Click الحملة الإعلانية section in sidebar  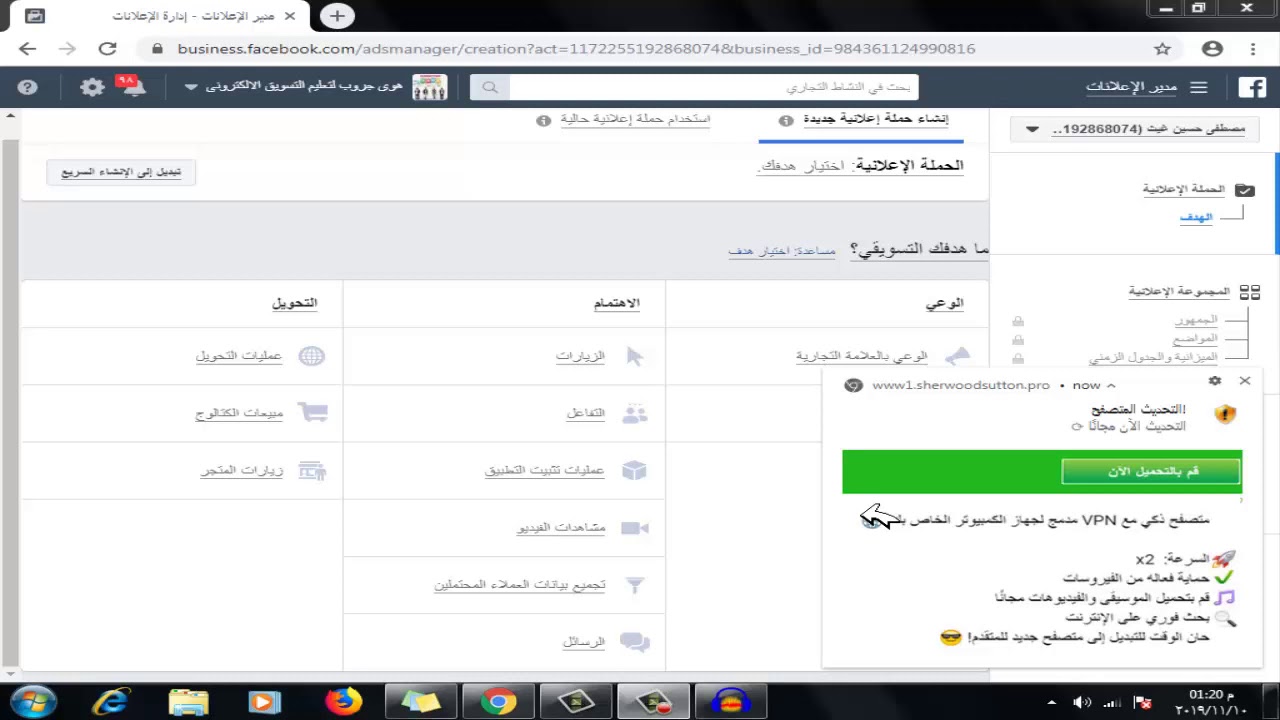click(x=1183, y=189)
